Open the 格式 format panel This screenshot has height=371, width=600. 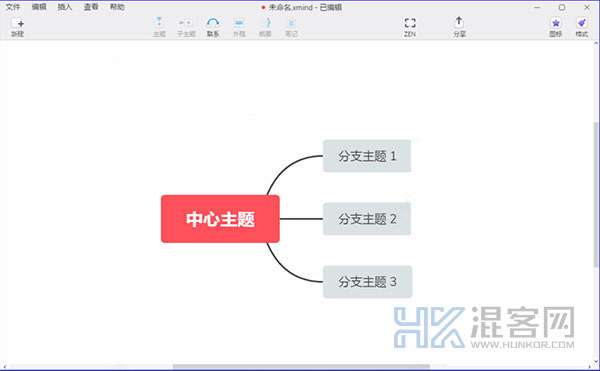click(x=582, y=27)
